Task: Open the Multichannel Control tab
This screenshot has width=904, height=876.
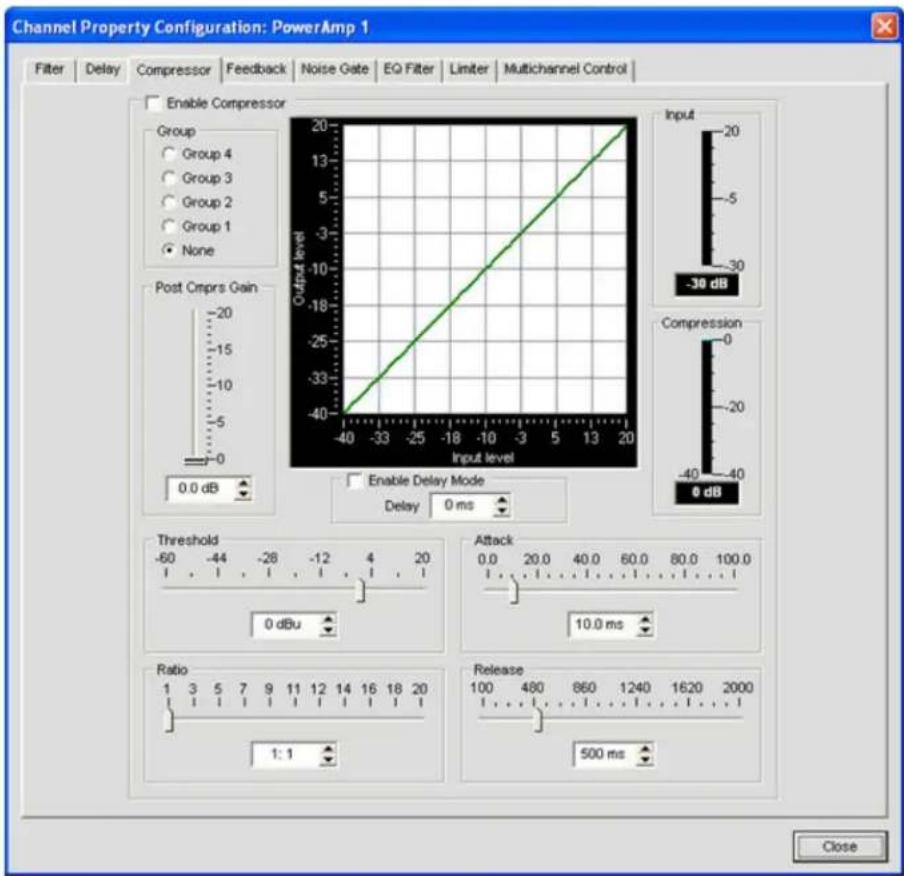Action: (565, 69)
